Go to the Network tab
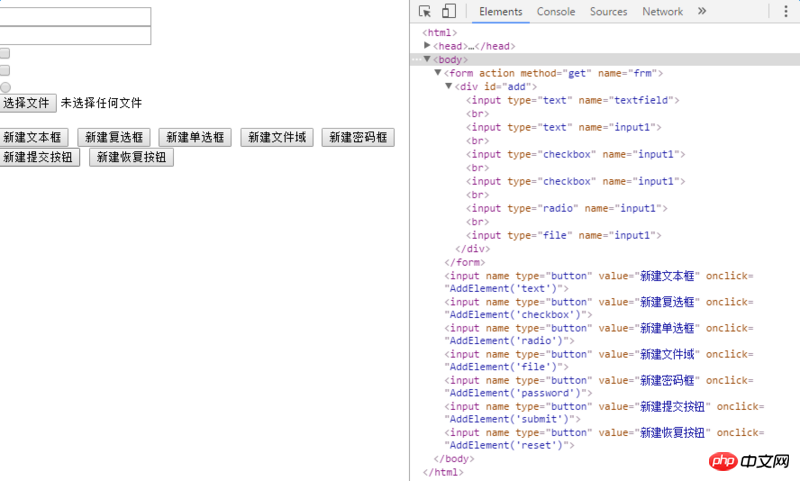This screenshot has width=800, height=481. click(662, 12)
